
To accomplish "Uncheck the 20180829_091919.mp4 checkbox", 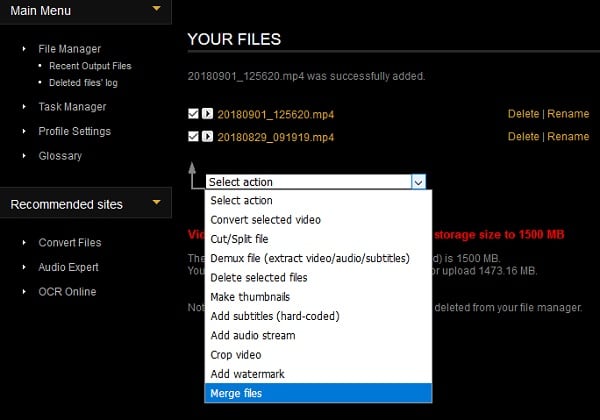I will click(x=193, y=136).
